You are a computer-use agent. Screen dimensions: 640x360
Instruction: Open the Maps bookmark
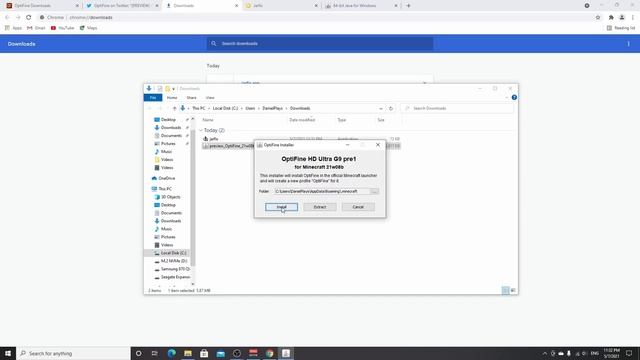click(x=89, y=28)
